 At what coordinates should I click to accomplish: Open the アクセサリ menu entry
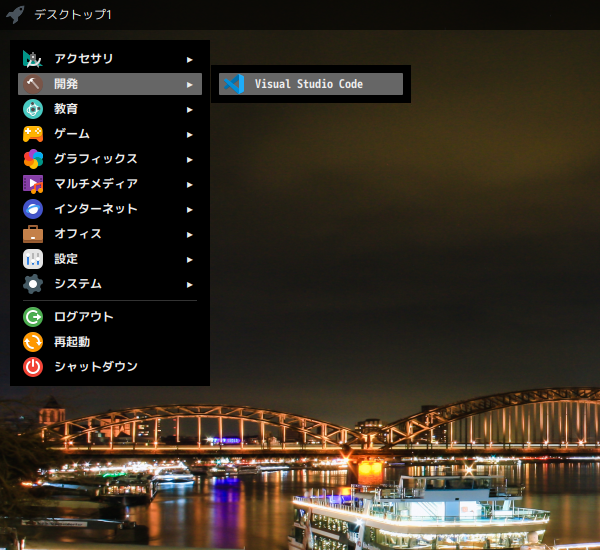[110, 59]
